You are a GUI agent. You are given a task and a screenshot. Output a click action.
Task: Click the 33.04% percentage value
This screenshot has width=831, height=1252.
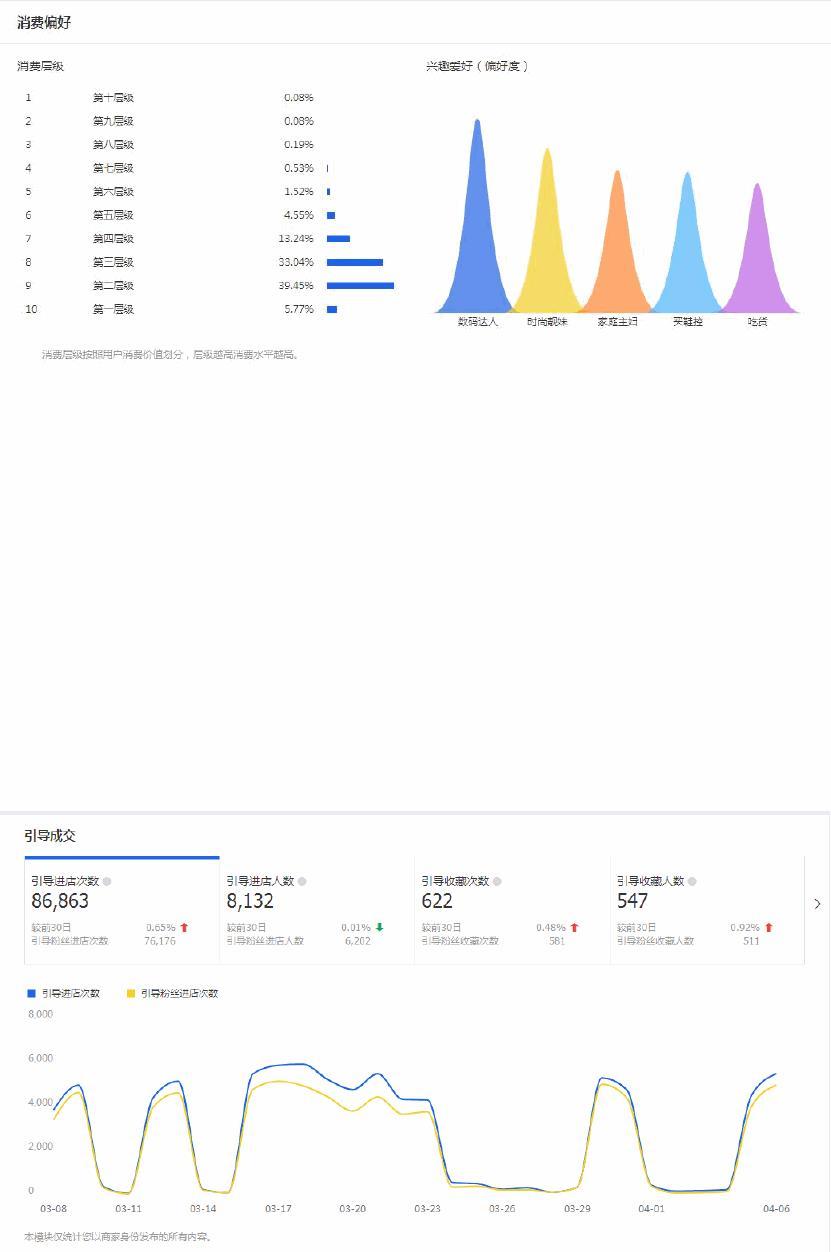[296, 262]
